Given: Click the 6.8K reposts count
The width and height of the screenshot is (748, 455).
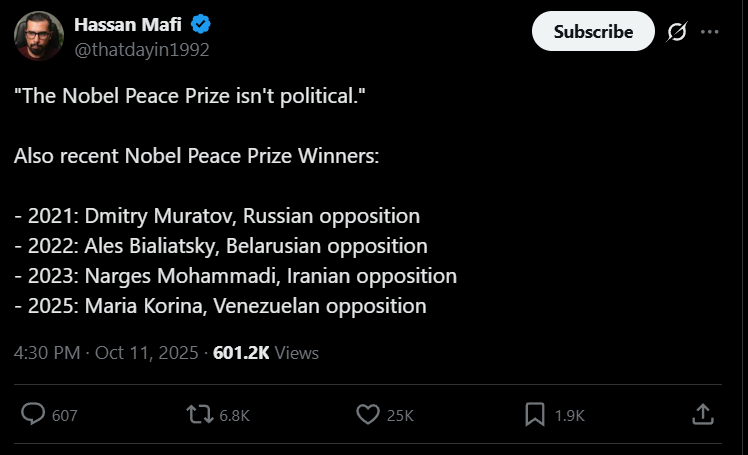Looking at the screenshot, I should pos(233,415).
